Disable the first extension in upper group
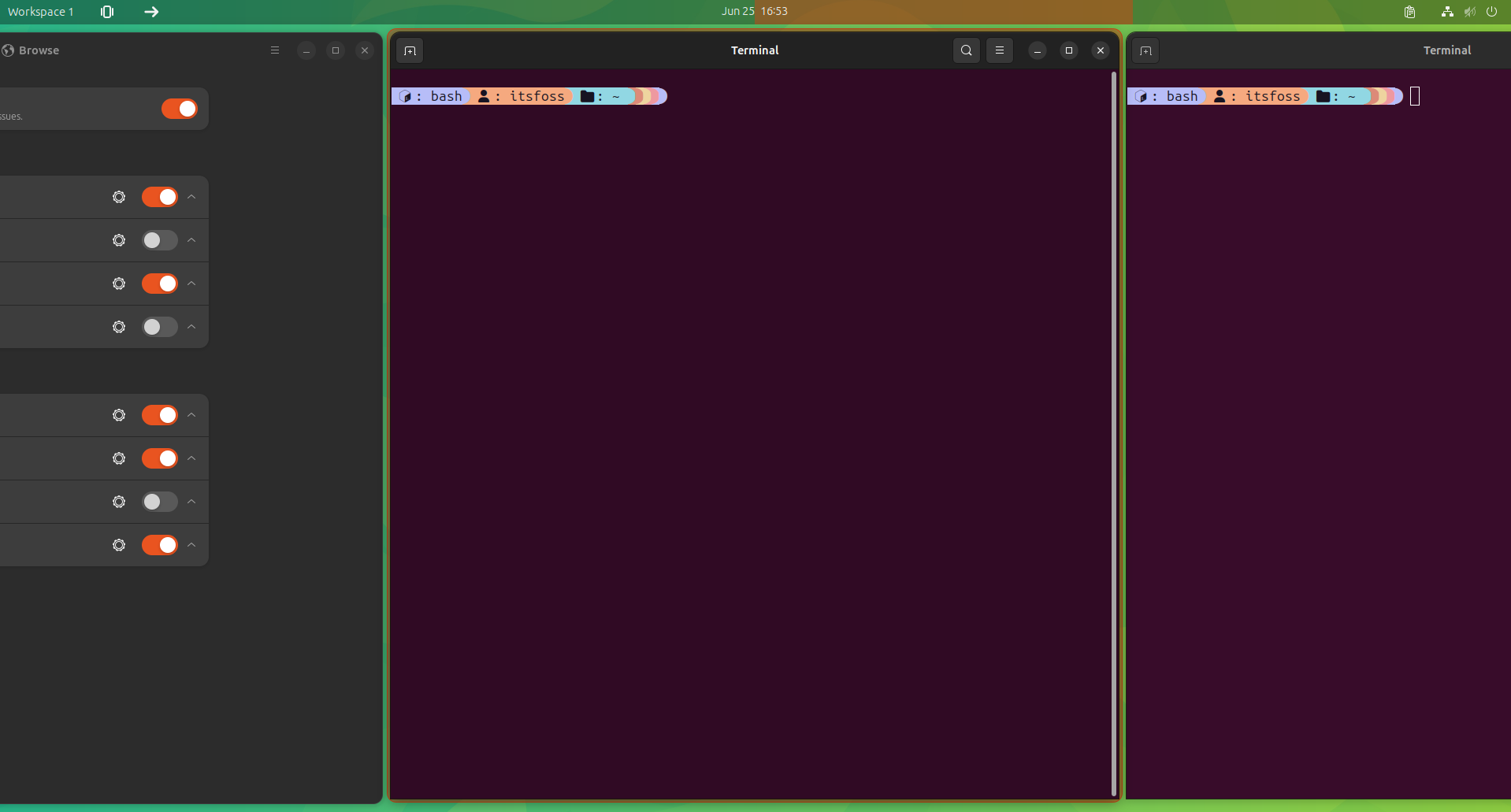The image size is (1511, 812). 160,197
